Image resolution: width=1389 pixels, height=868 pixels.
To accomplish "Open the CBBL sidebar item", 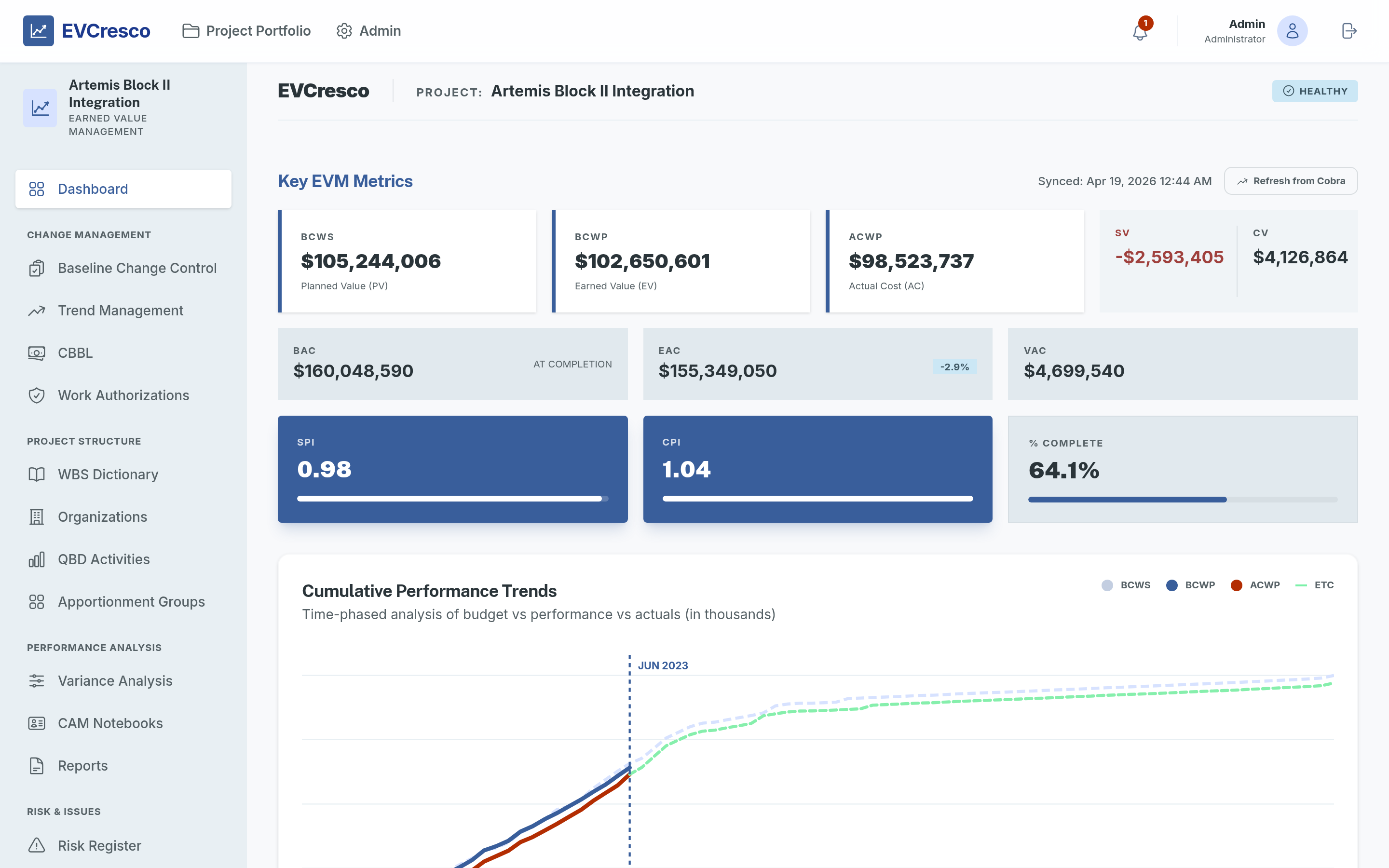I will 123,353.
